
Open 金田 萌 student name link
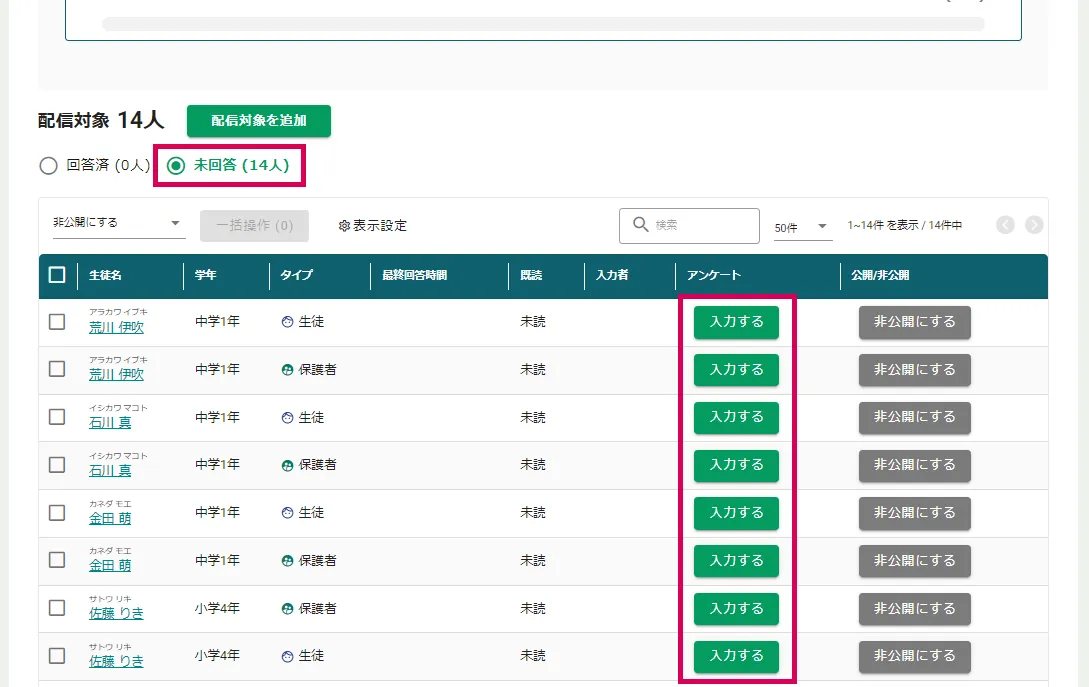110,518
